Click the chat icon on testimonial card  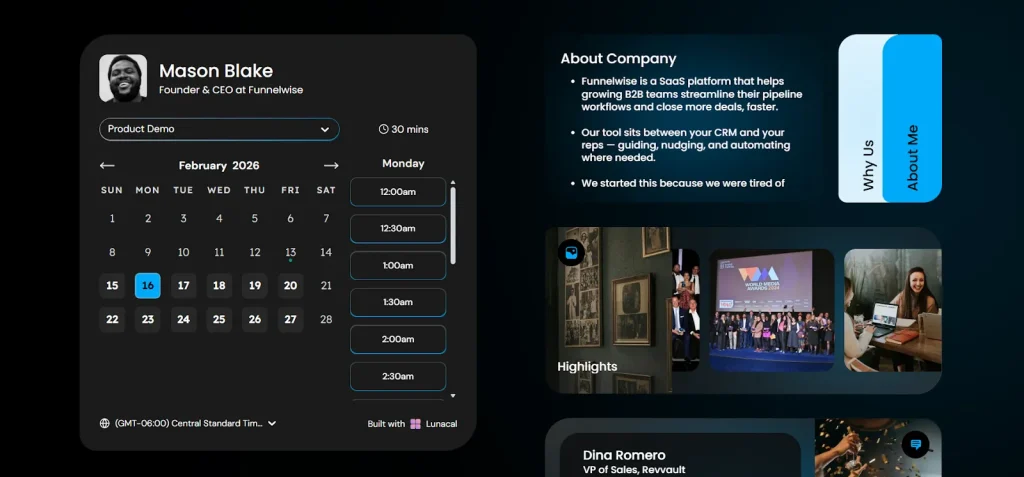[915, 444]
